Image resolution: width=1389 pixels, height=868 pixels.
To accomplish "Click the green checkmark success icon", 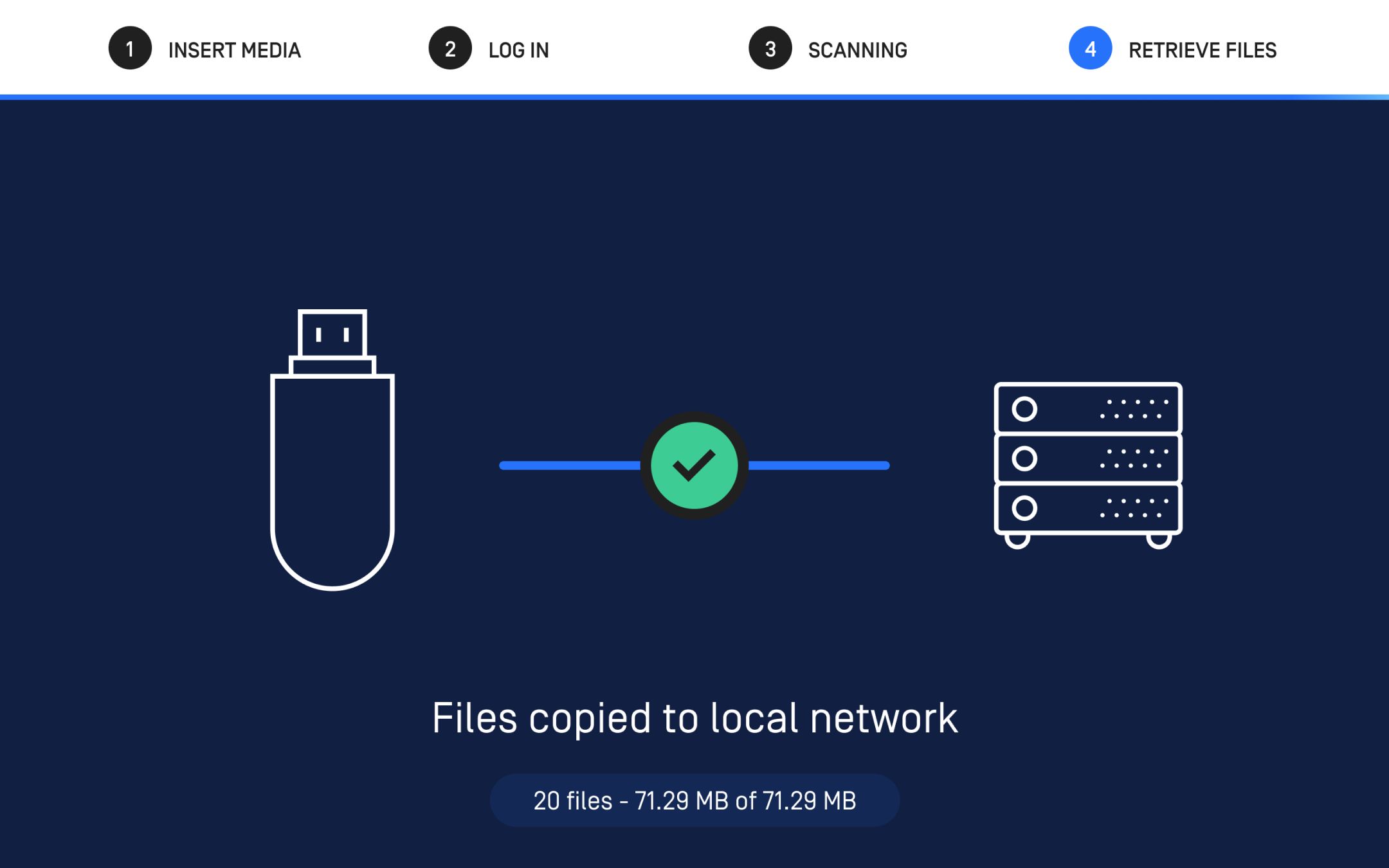I will (x=694, y=465).
